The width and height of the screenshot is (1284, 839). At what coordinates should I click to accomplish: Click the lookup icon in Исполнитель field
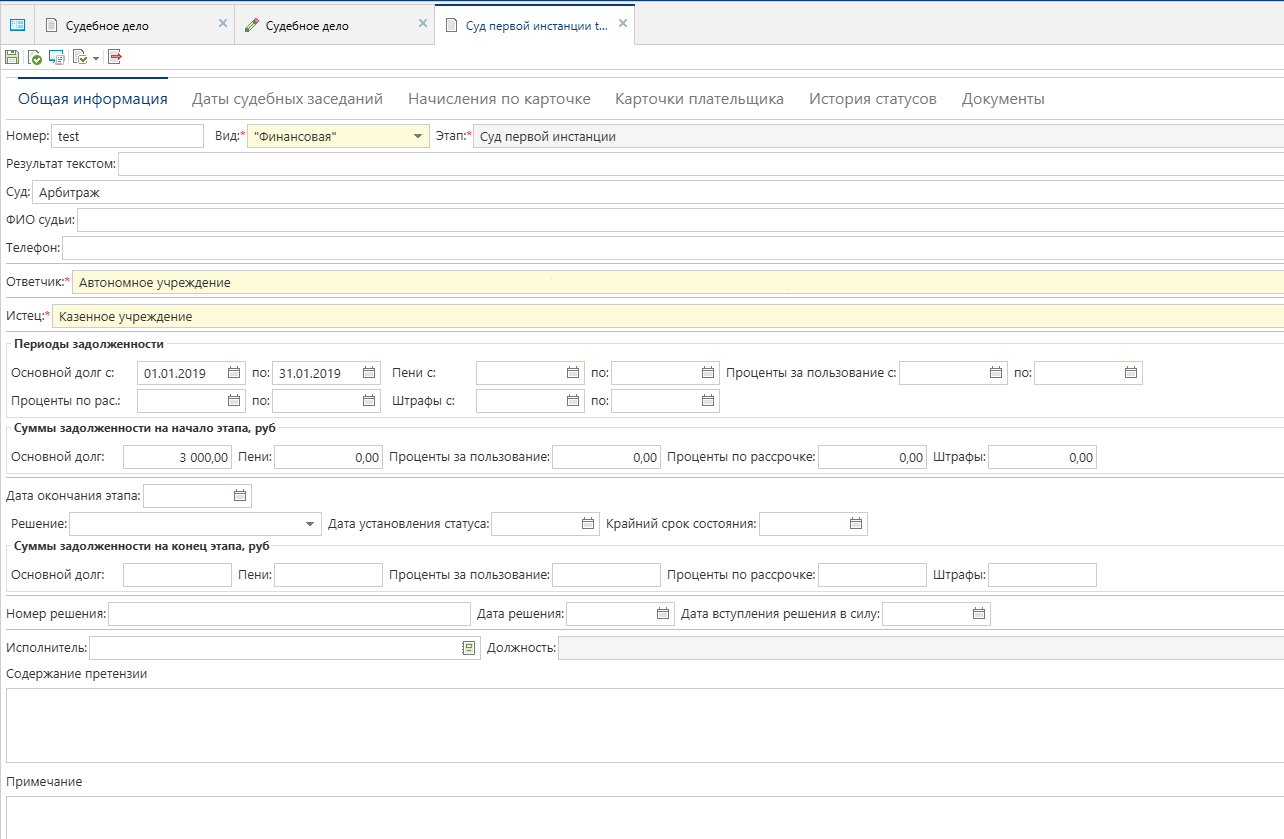point(468,648)
